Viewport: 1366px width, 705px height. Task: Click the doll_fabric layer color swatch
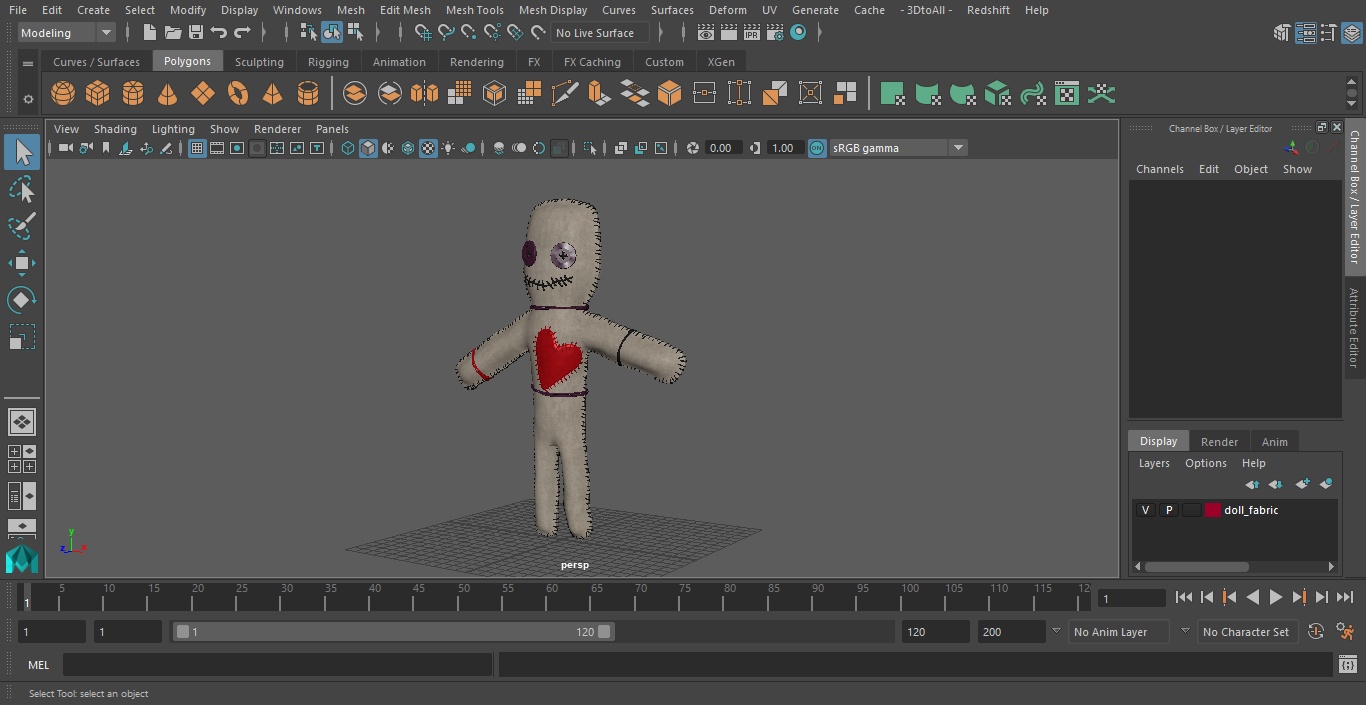1213,510
